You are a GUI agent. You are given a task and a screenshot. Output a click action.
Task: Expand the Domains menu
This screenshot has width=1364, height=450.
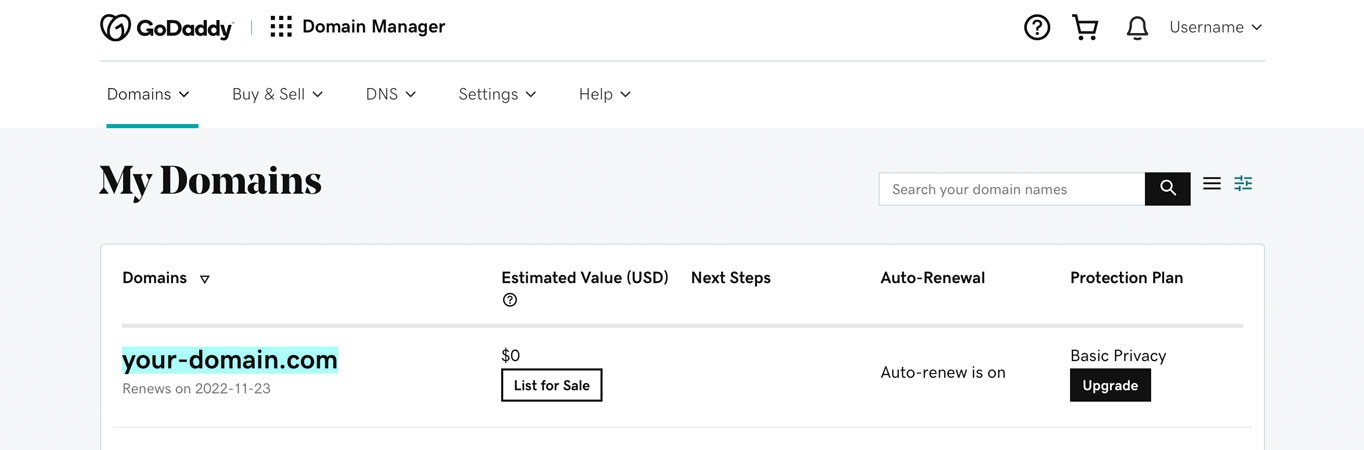[x=148, y=94]
